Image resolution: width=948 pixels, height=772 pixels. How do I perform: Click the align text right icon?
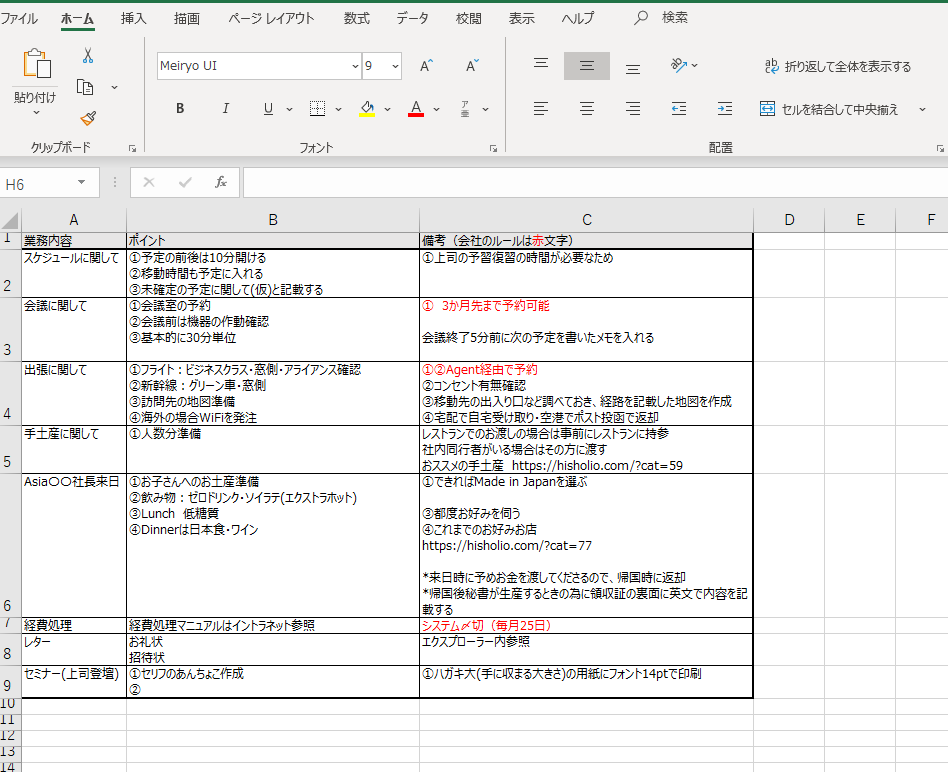(x=633, y=109)
